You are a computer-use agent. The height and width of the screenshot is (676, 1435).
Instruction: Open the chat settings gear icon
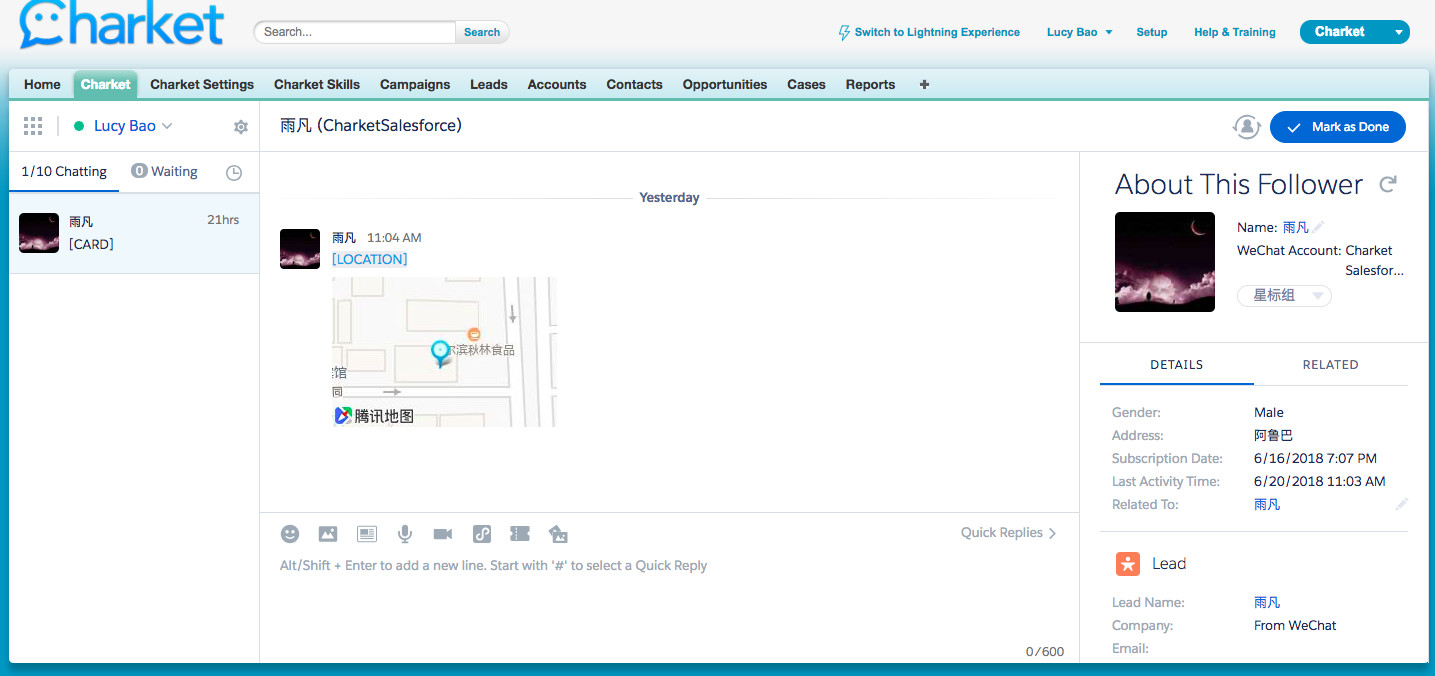coord(240,127)
